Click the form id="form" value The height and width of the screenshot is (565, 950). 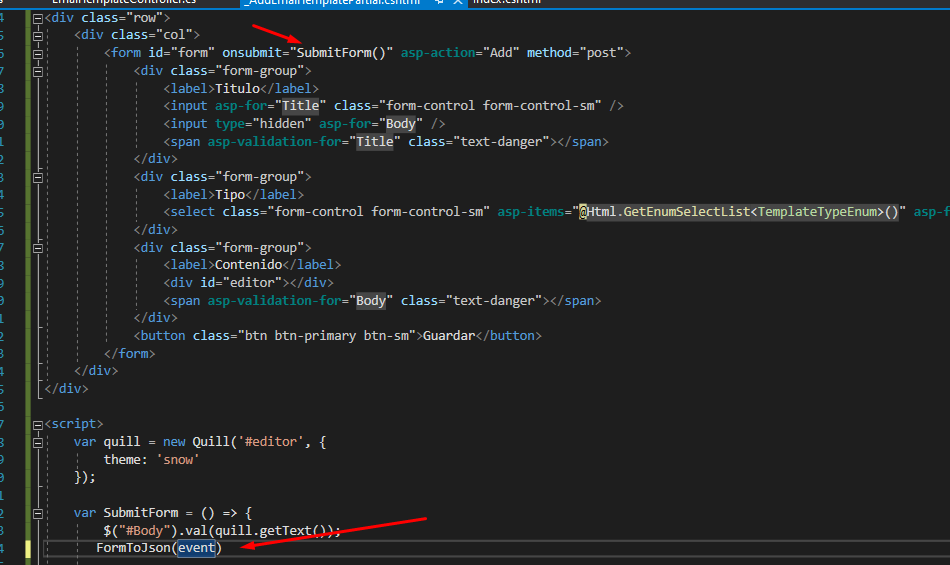[x=193, y=53]
